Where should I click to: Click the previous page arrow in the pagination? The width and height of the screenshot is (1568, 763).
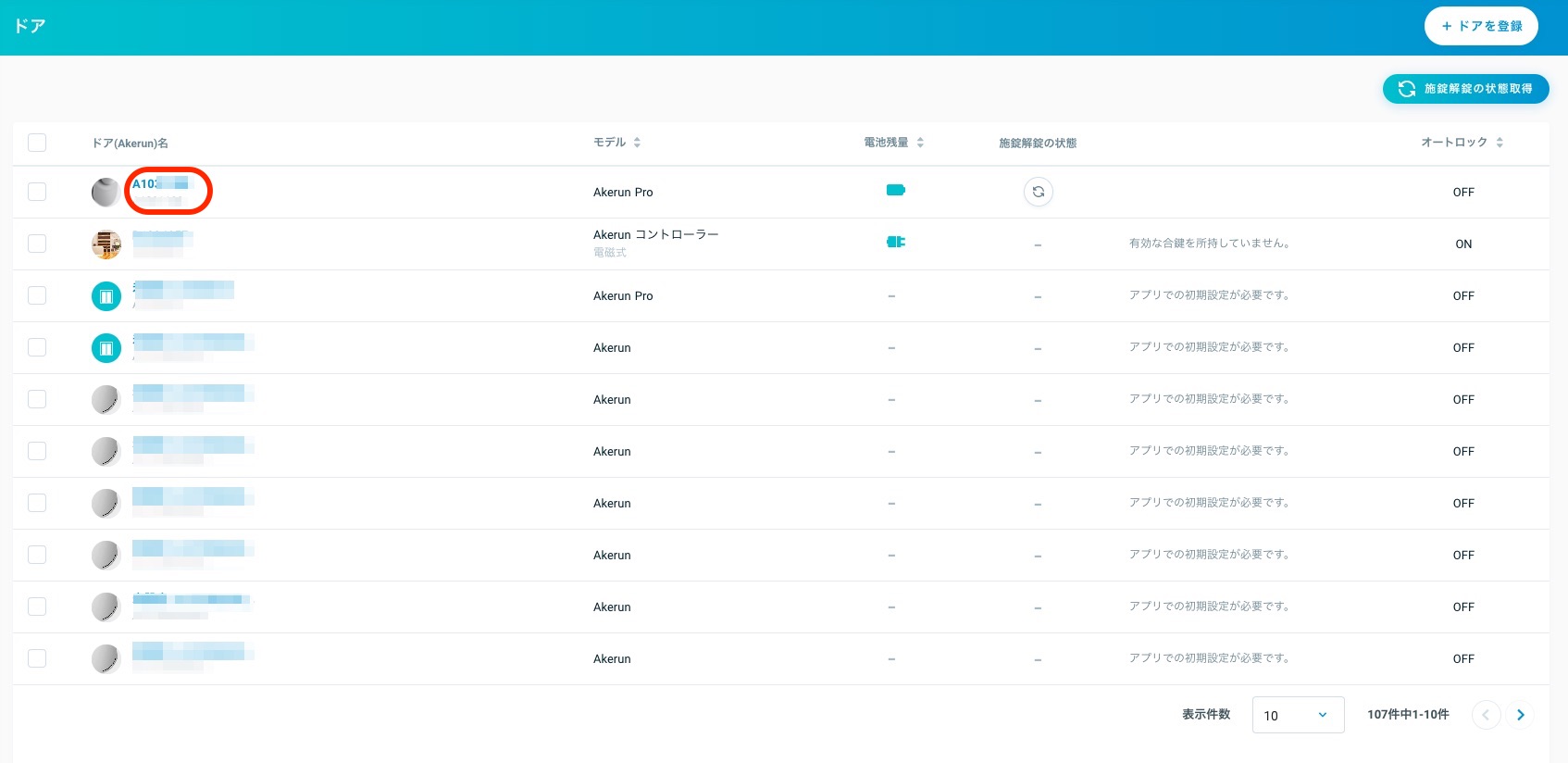point(1486,715)
